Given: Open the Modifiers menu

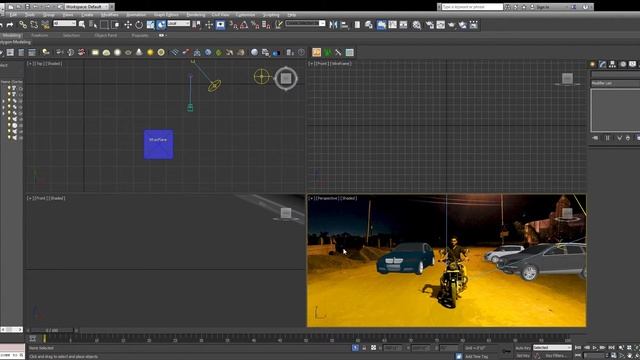Looking at the screenshot, I should 109,15.
